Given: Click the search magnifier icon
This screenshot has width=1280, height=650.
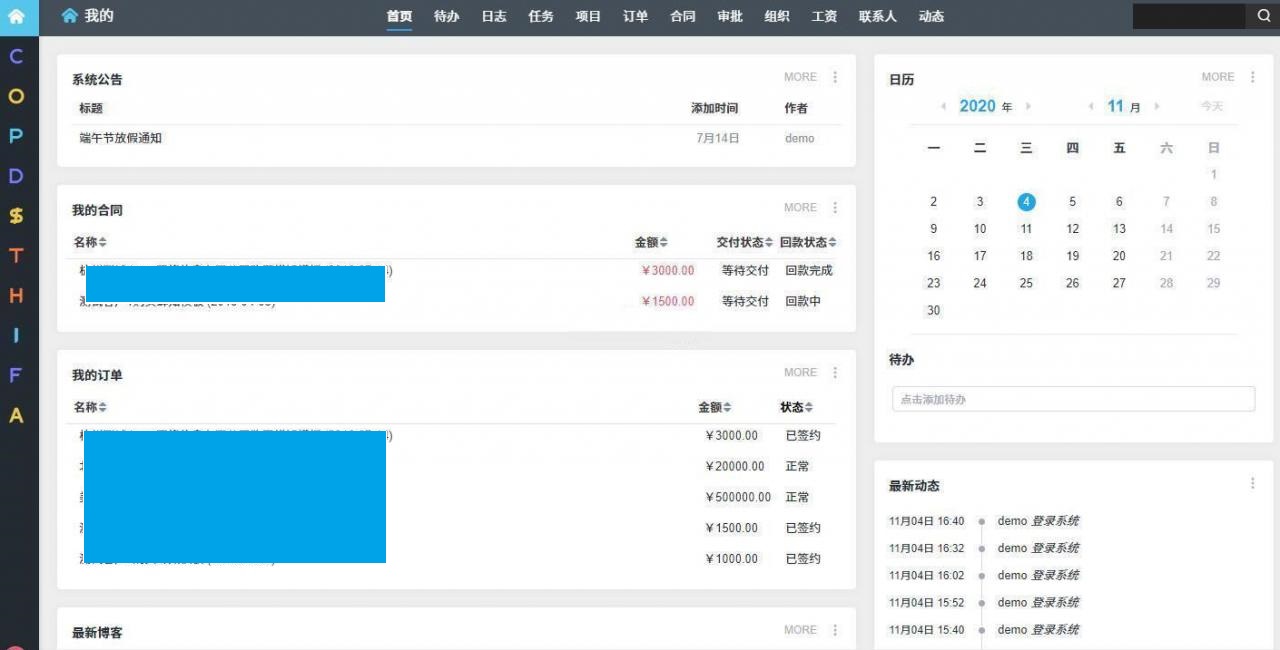Looking at the screenshot, I should (1263, 16).
